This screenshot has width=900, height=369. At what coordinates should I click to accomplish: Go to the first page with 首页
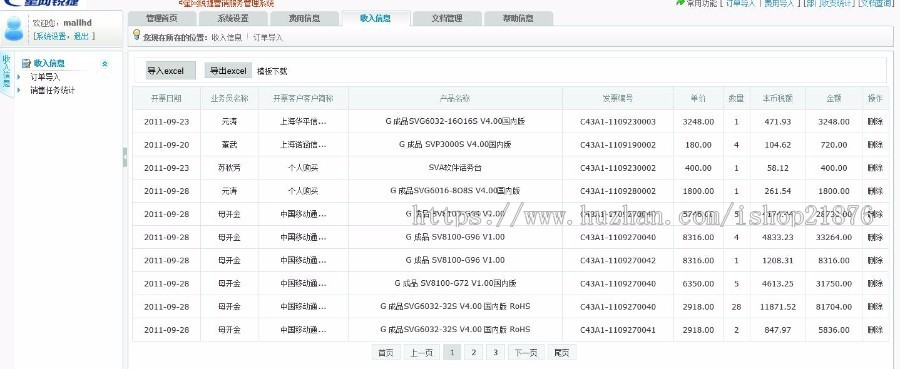386,352
